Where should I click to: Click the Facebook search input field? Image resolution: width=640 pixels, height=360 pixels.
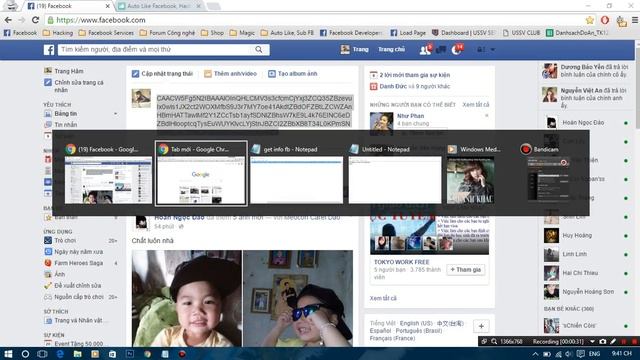155,49
